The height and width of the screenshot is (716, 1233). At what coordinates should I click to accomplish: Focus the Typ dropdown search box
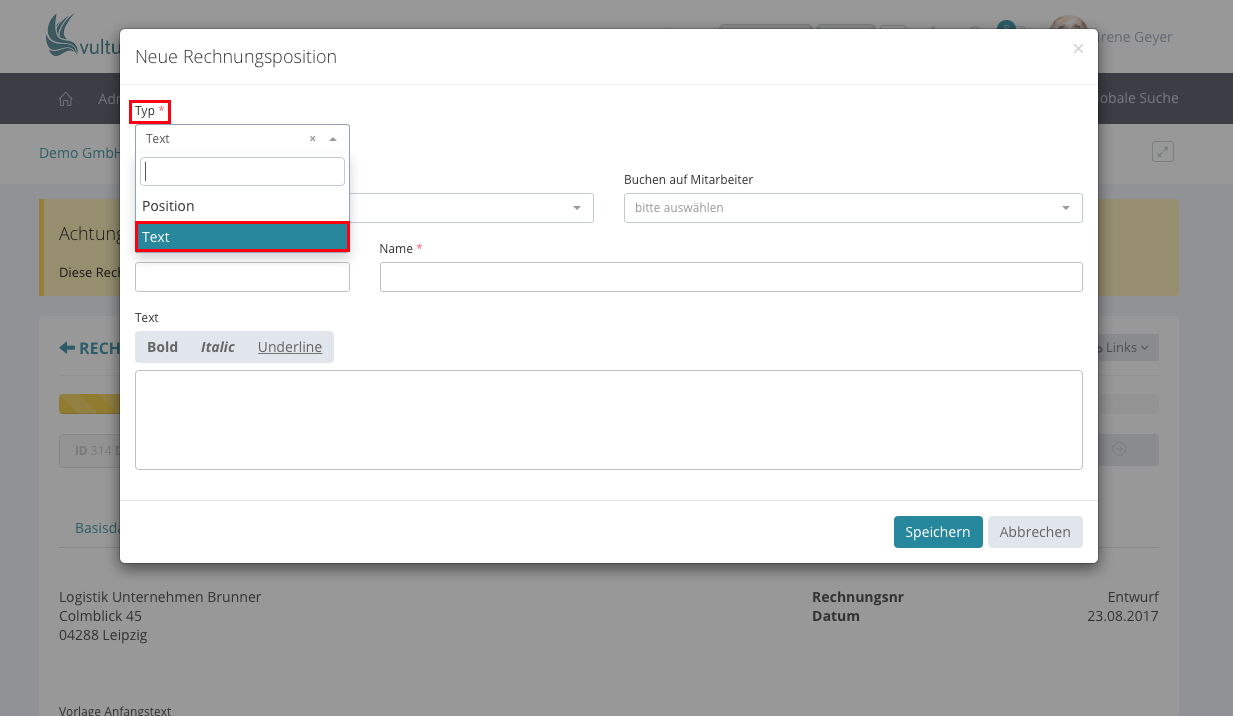pos(242,172)
